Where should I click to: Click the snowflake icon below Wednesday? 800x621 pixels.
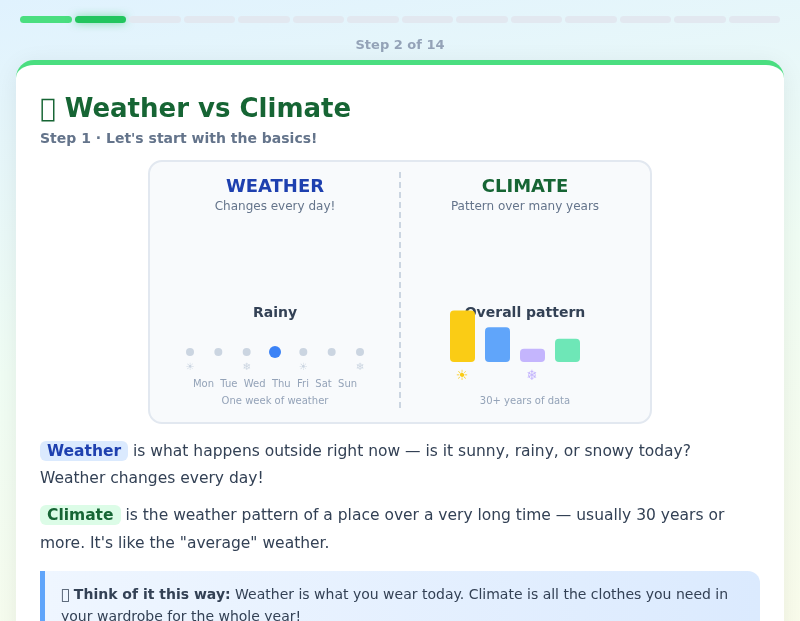tap(246, 366)
